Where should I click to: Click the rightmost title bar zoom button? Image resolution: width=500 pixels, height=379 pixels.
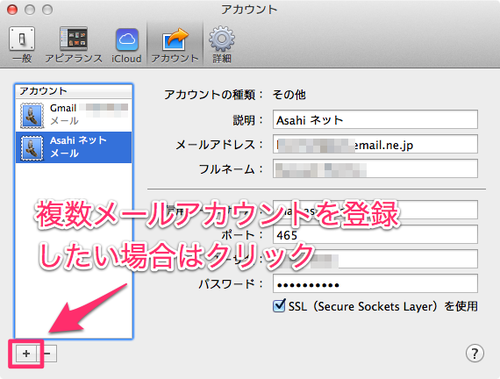point(47,10)
